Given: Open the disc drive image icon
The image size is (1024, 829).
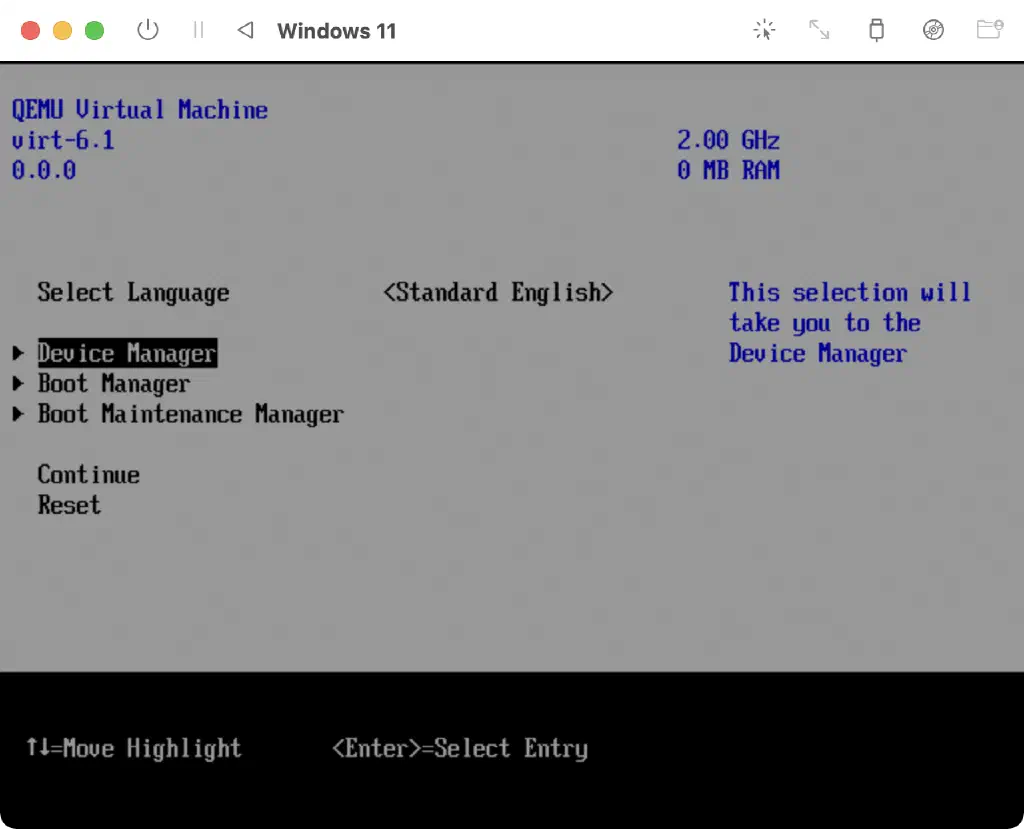Looking at the screenshot, I should point(933,30).
